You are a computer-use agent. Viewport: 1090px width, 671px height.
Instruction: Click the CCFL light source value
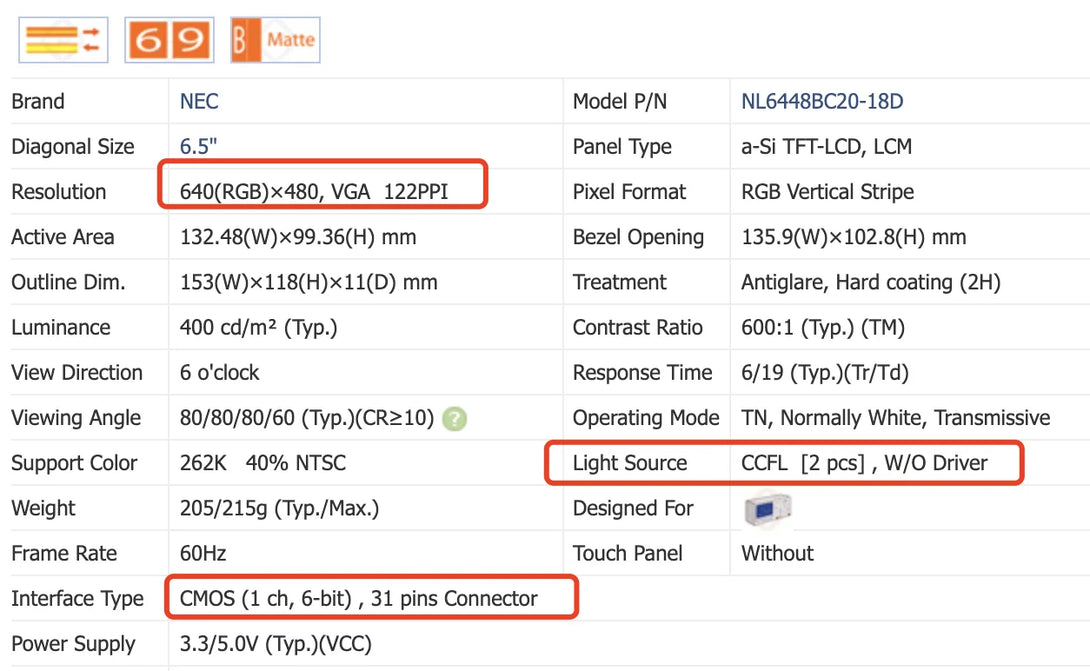point(864,463)
